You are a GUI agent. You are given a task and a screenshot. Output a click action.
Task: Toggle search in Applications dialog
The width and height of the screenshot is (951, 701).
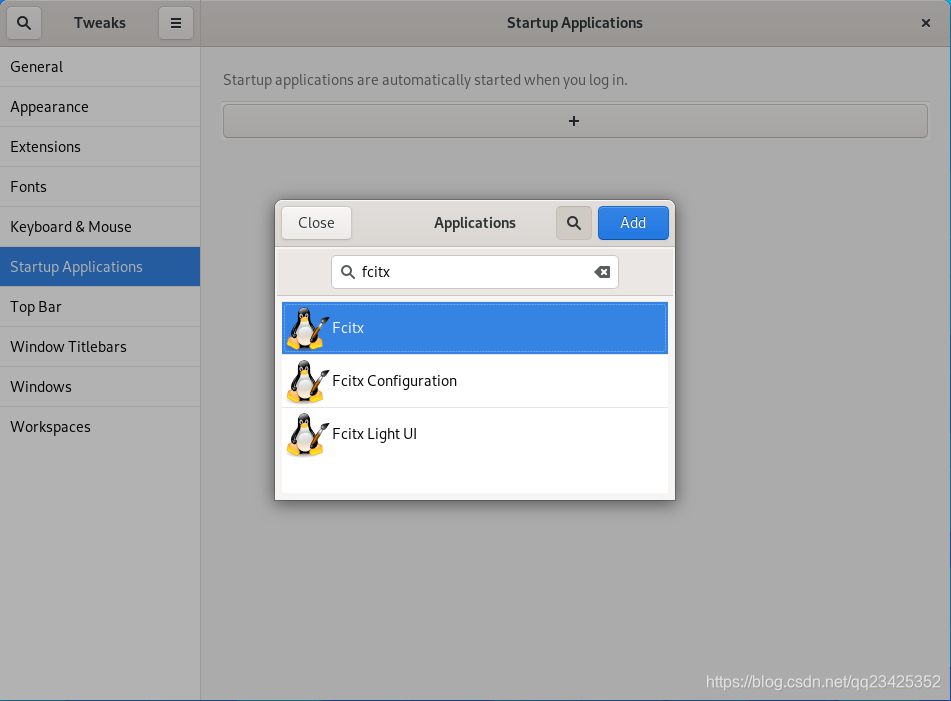click(x=574, y=223)
